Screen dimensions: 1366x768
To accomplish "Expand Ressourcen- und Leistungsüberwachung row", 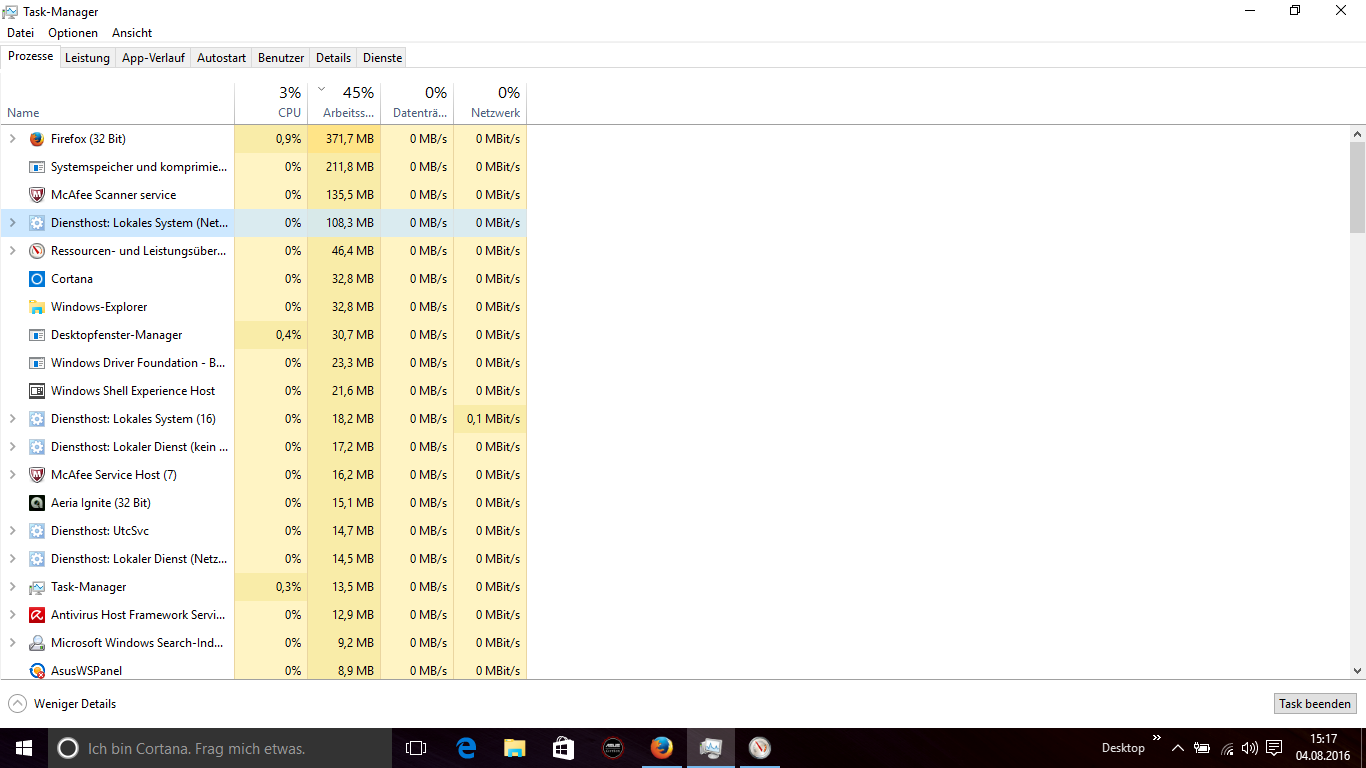I will pos(12,251).
